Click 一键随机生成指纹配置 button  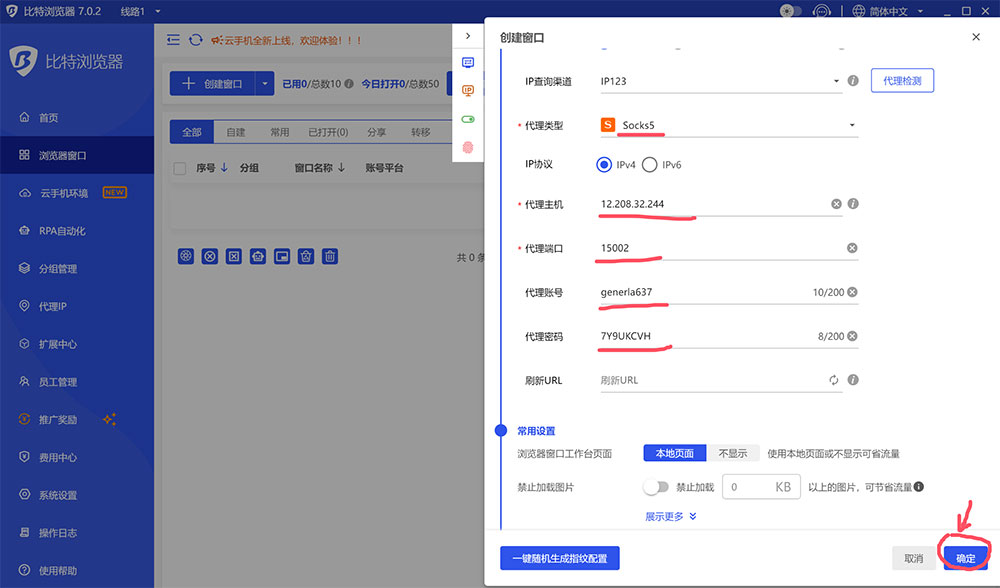(559, 558)
